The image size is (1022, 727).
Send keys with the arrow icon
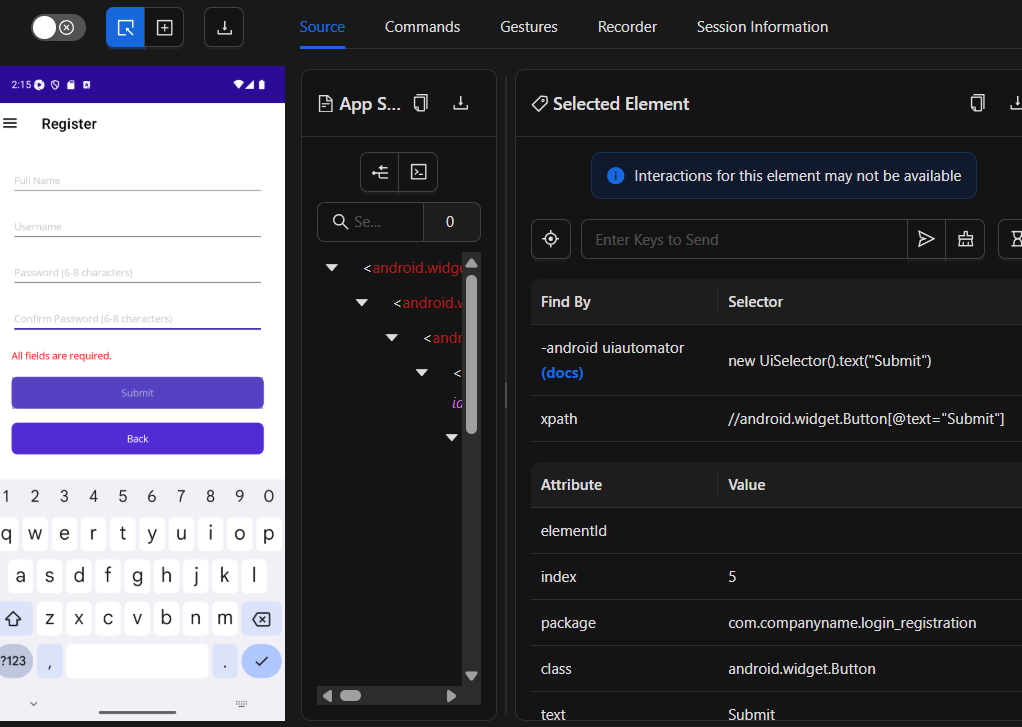click(x=926, y=239)
